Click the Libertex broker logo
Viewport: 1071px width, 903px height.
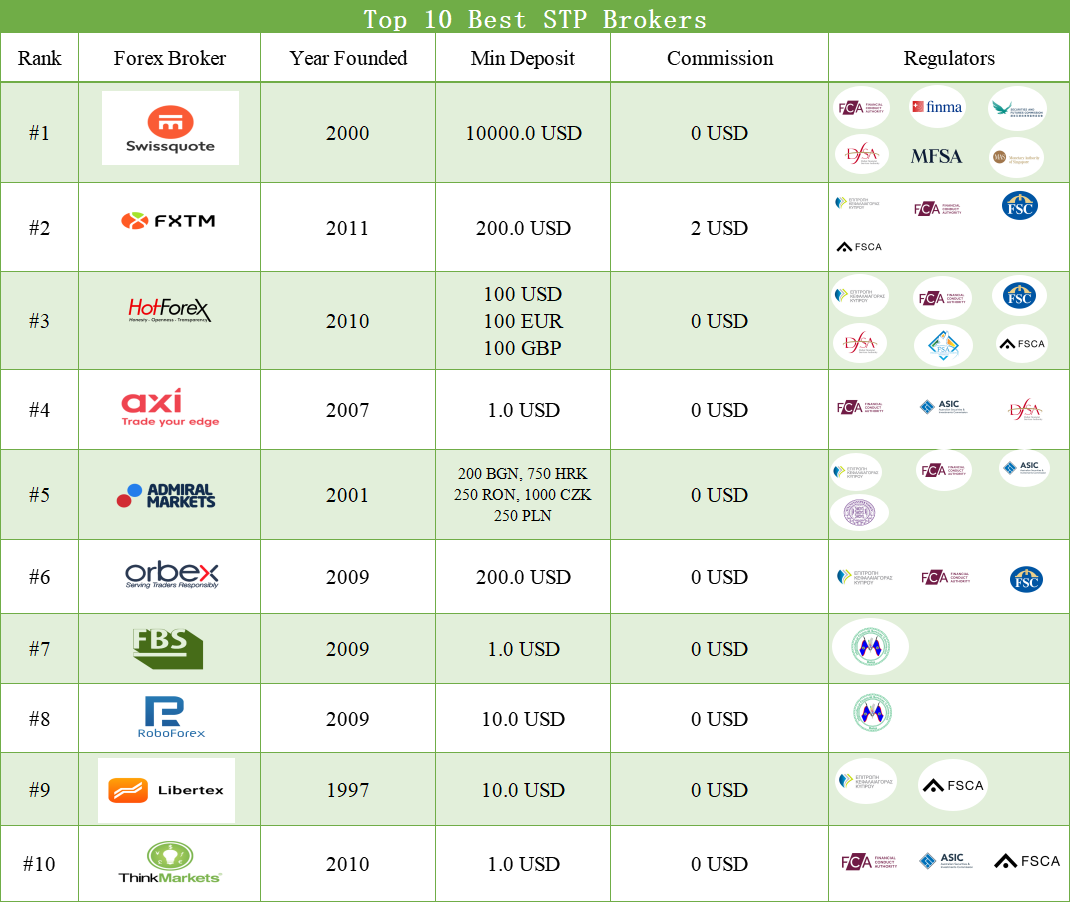pyautogui.click(x=167, y=790)
